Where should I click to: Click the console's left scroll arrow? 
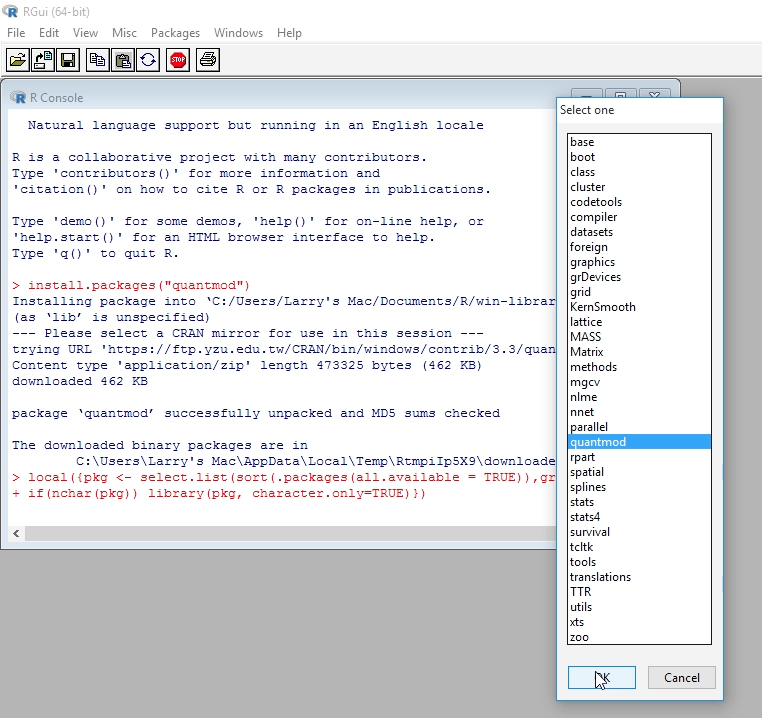(x=17, y=533)
